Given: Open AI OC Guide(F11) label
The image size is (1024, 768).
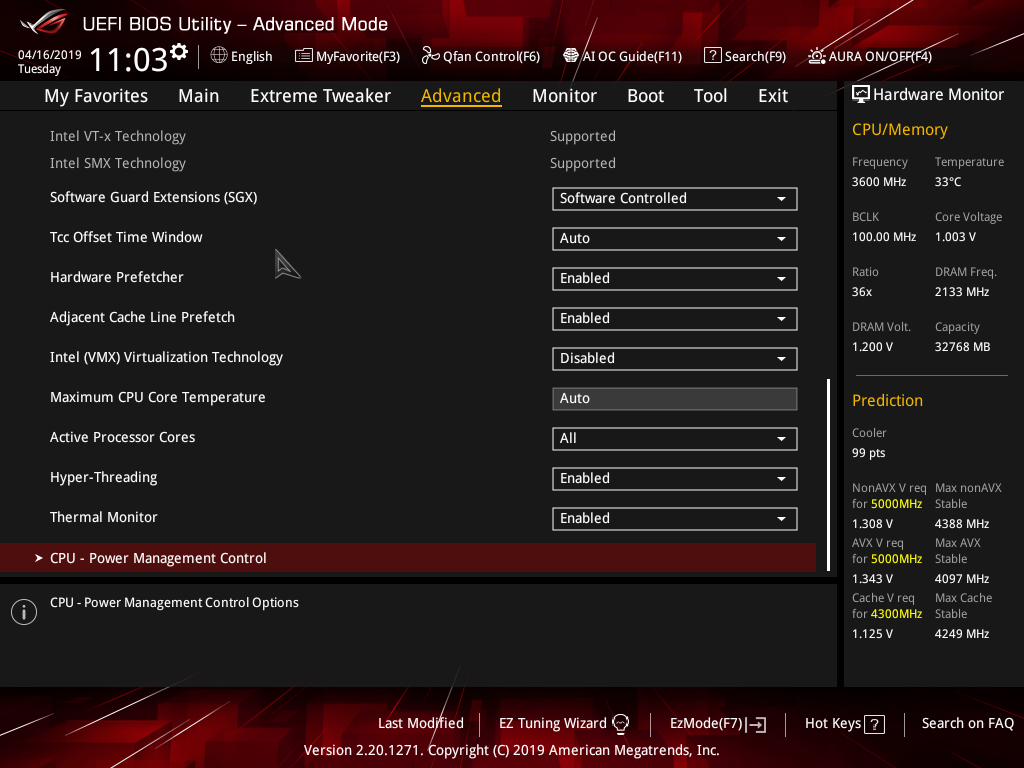Looking at the screenshot, I should [x=632, y=56].
